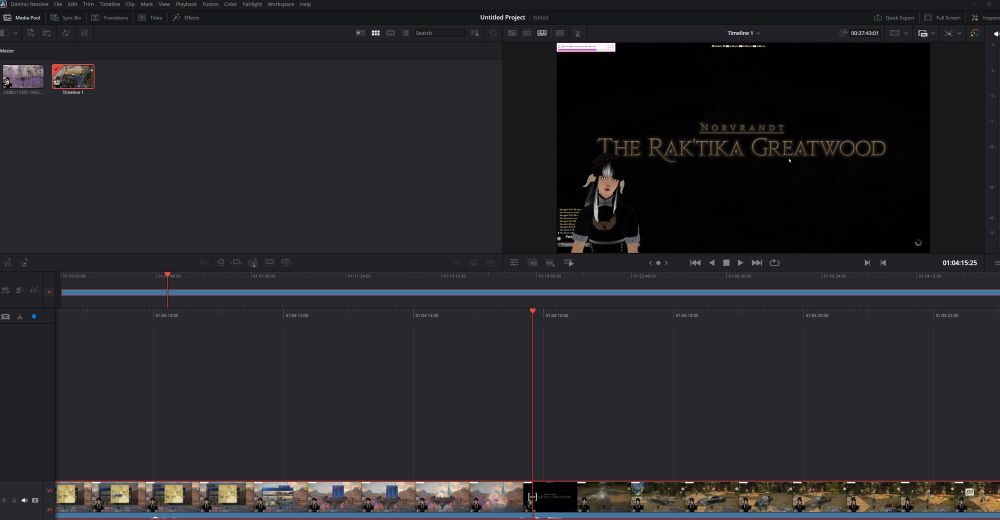This screenshot has height=520, width=1000.
Task: Click the media pool Search field
Action: 438,33
